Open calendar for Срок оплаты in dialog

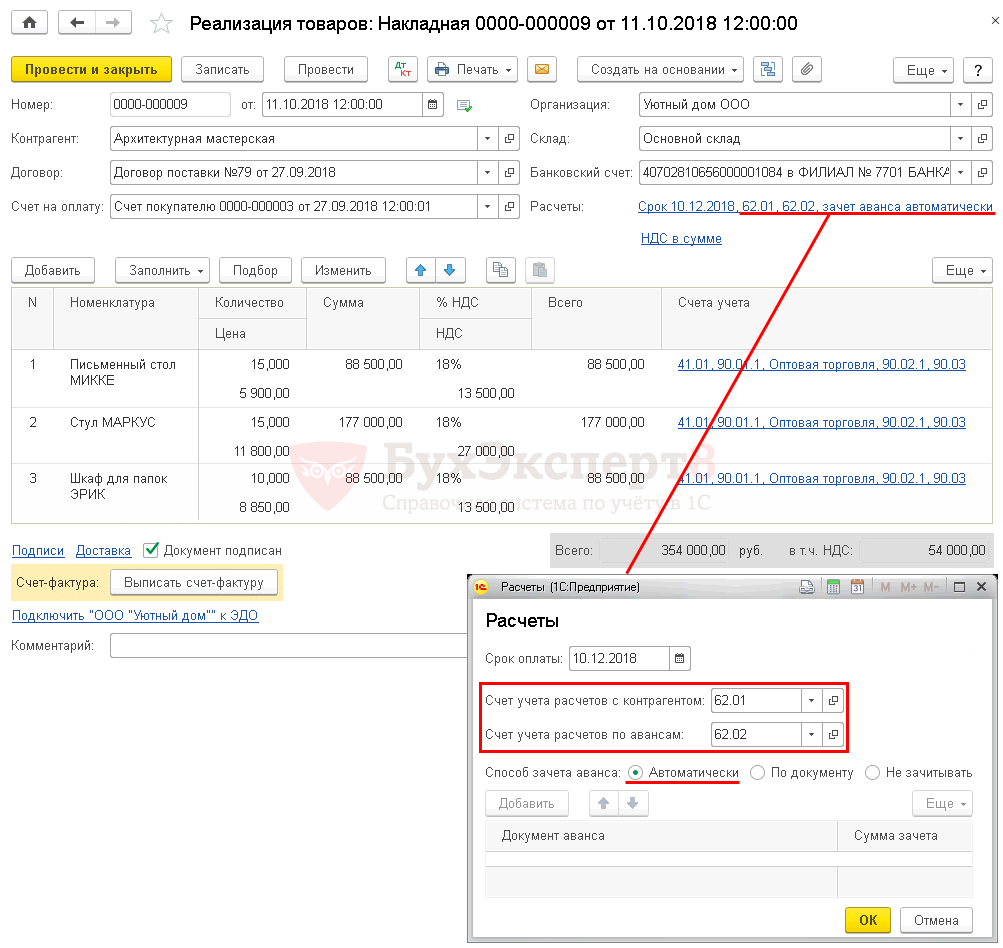pos(680,659)
